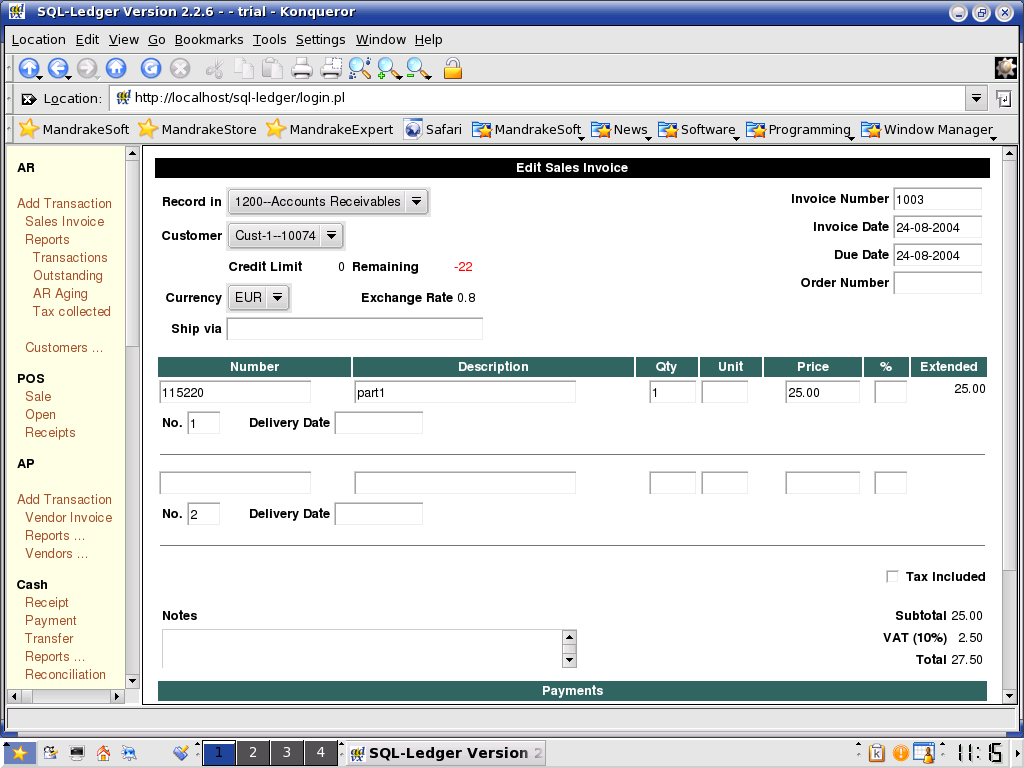Image resolution: width=1024 pixels, height=768 pixels.
Task: Click the Home icon in the toolbar
Action: click(x=116, y=68)
